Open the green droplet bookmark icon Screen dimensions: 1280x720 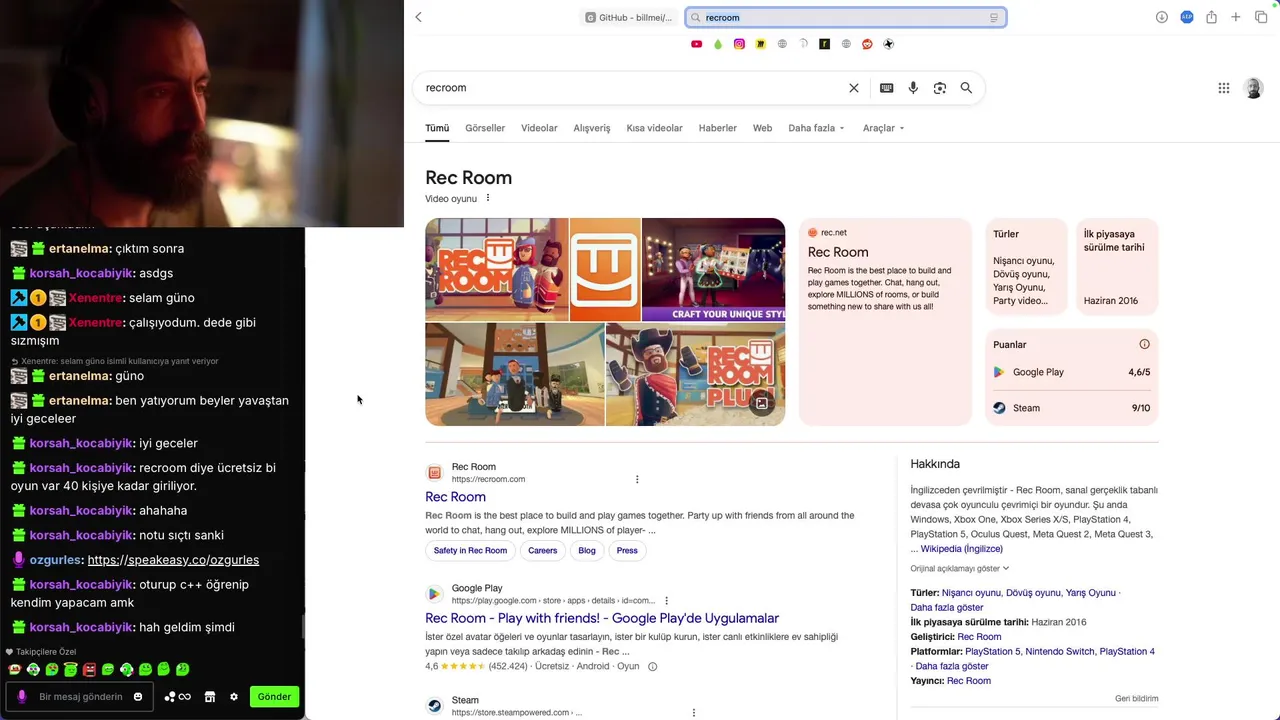coord(718,44)
